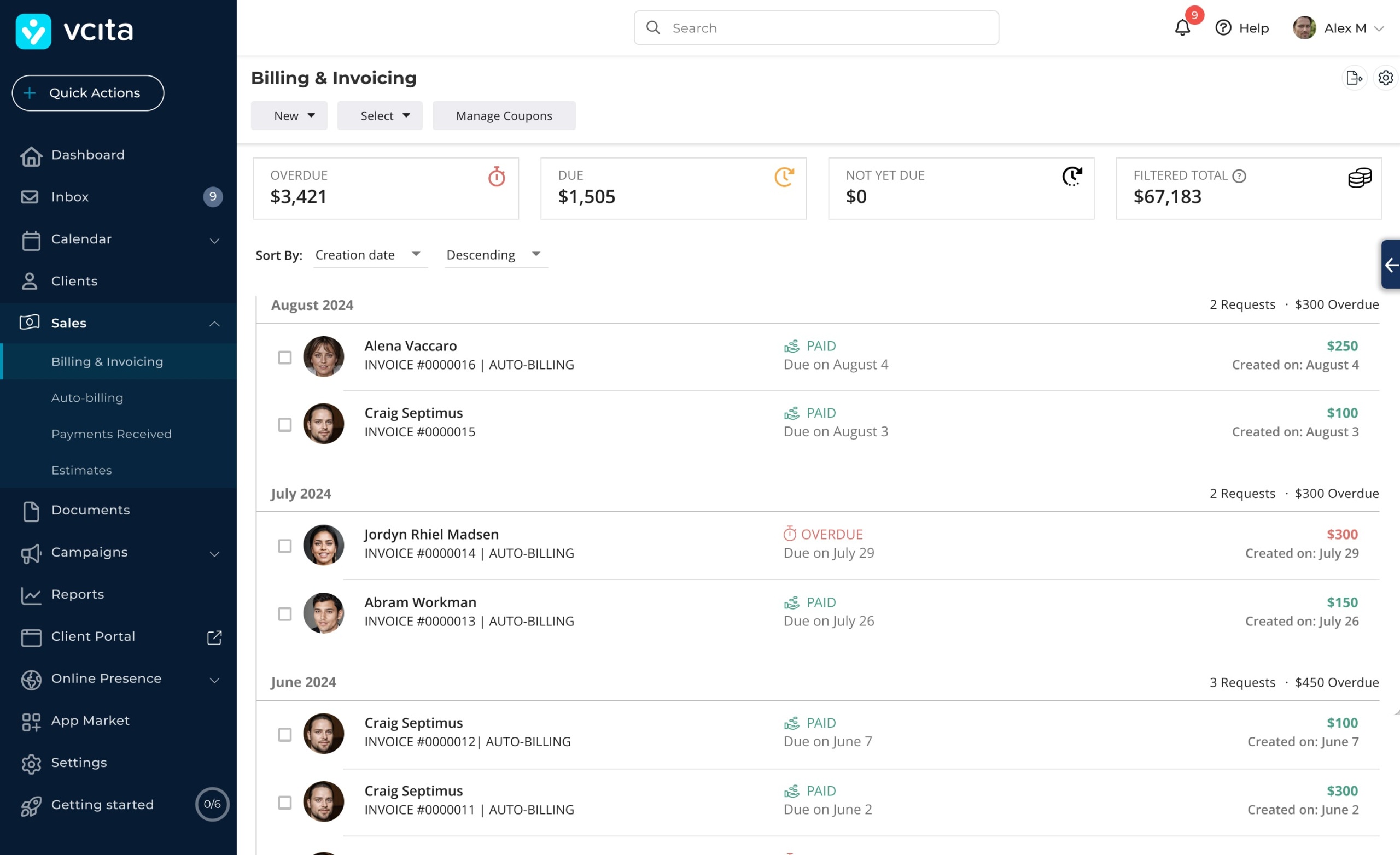The image size is (1400, 855).
Task: Go to Payments Received submenu
Action: [112, 434]
